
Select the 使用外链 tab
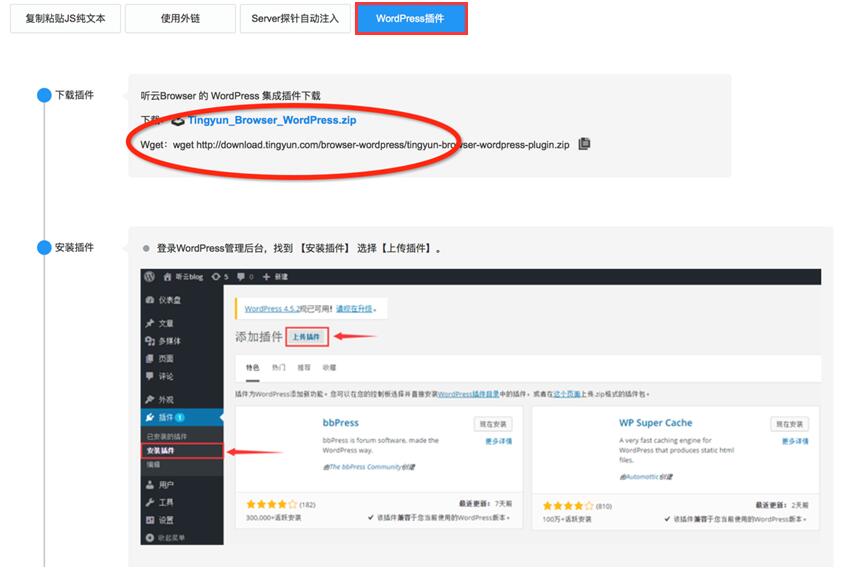[x=180, y=19]
